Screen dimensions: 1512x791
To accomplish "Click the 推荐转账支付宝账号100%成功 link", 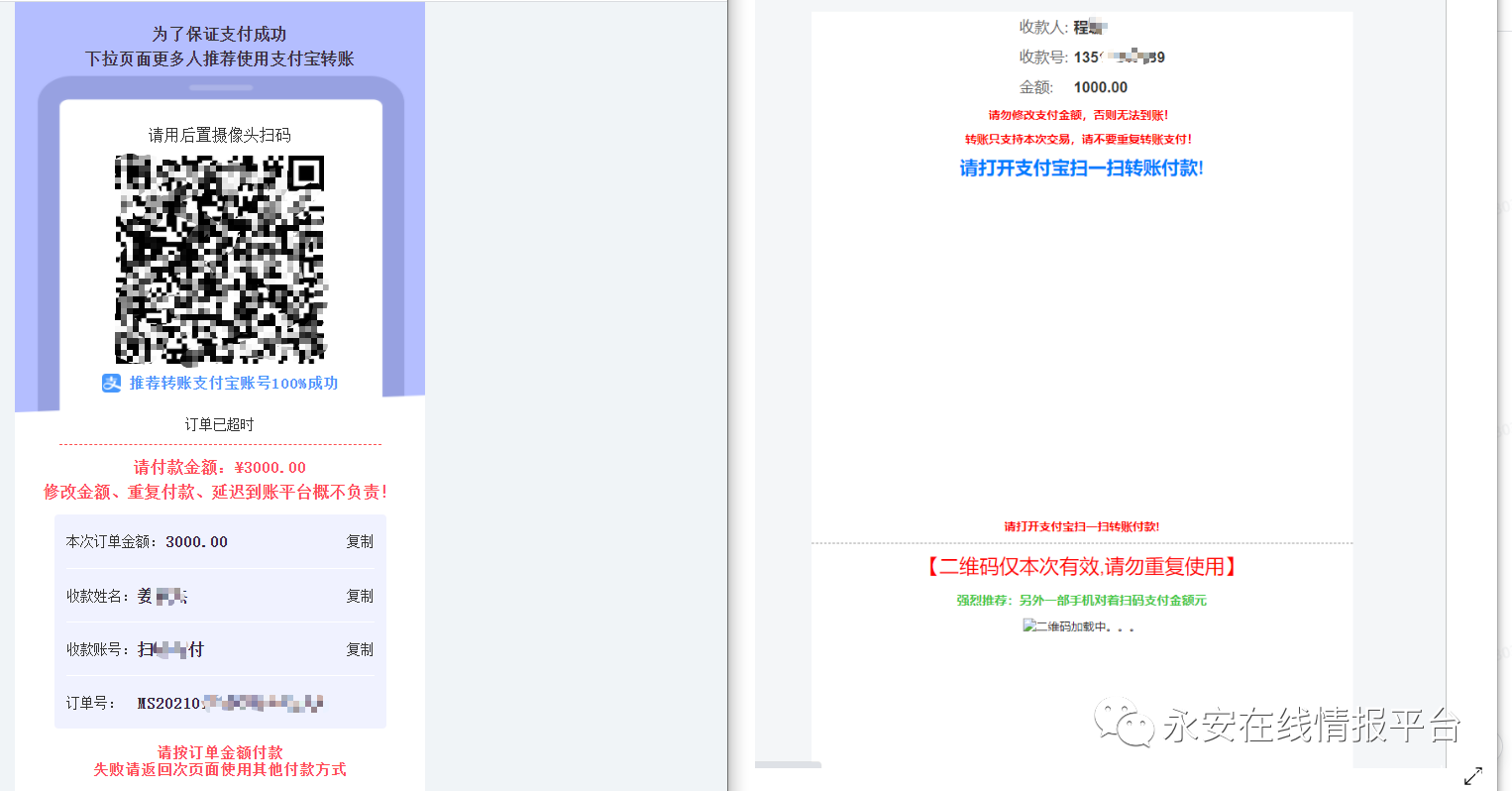I will coord(233,383).
